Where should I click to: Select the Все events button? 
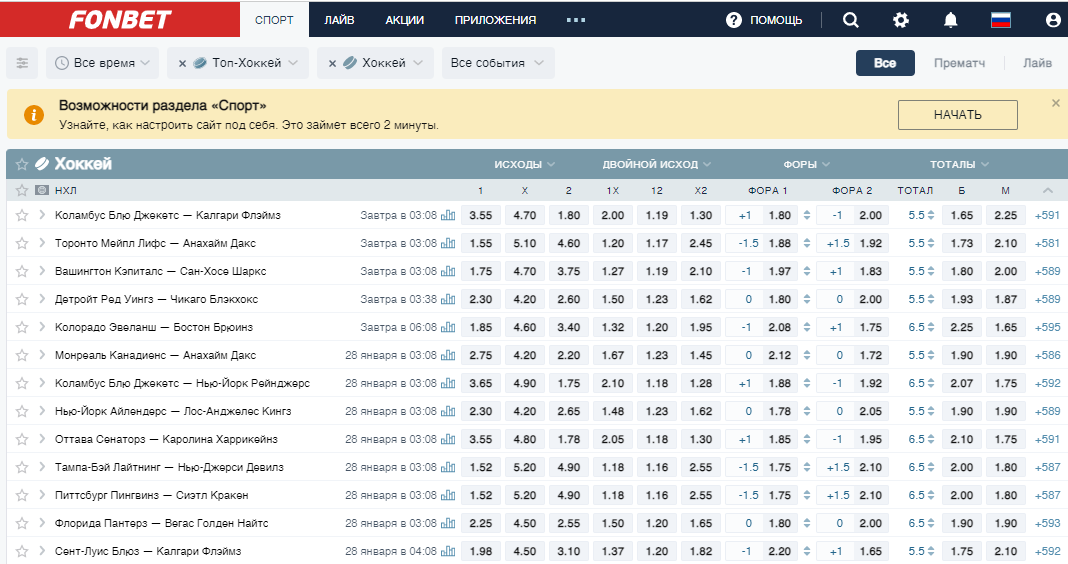885,63
